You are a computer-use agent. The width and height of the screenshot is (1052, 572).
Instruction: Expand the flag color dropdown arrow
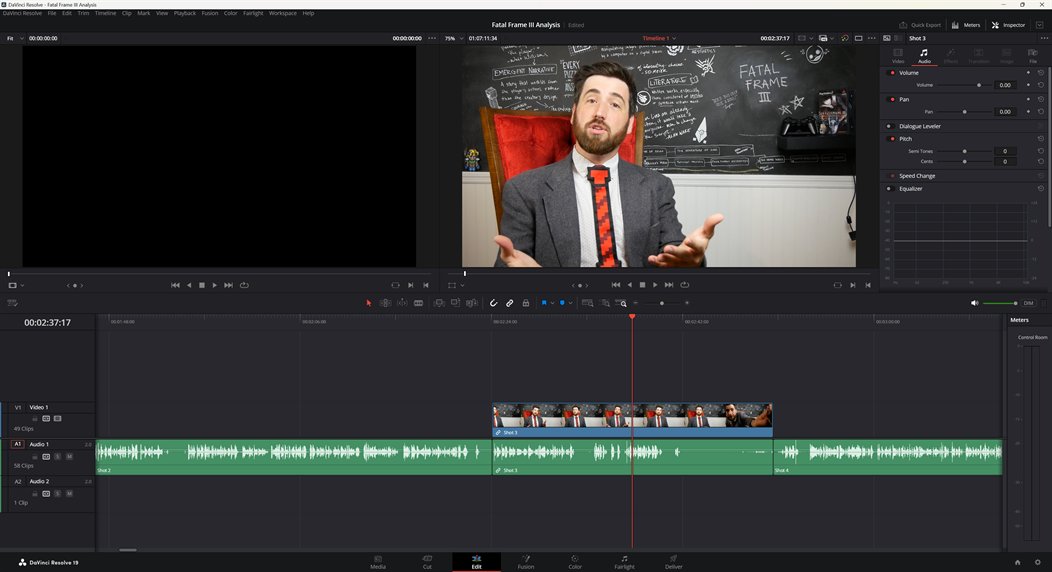[552, 303]
